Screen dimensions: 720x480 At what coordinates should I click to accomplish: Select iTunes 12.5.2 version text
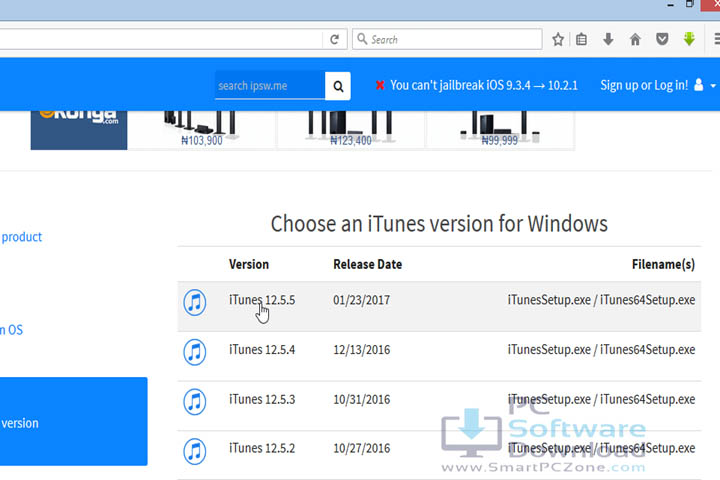point(262,448)
